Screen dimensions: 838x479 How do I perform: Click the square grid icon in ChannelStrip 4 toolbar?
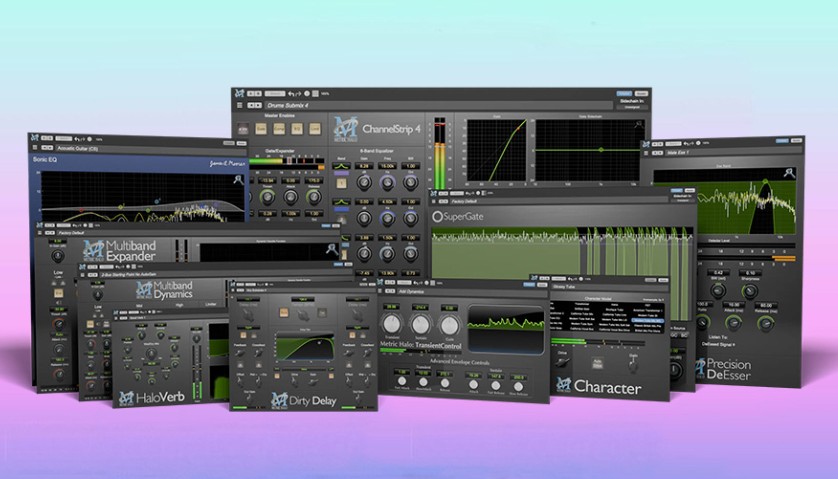(315, 94)
